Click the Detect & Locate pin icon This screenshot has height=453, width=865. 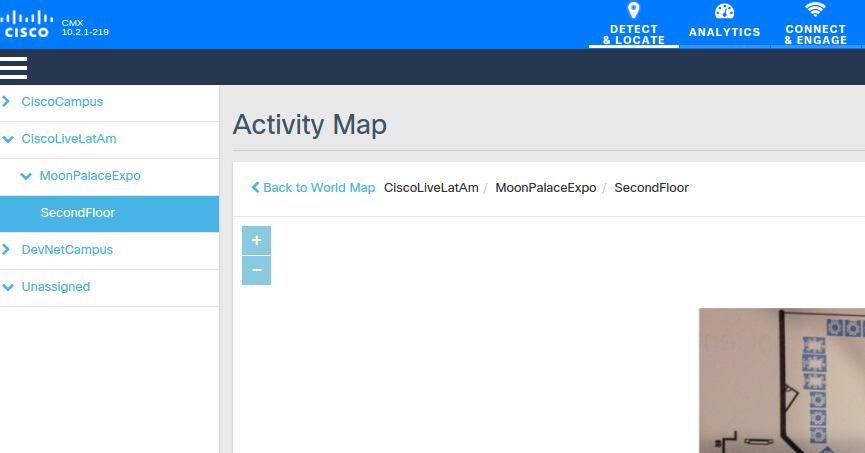pos(634,10)
